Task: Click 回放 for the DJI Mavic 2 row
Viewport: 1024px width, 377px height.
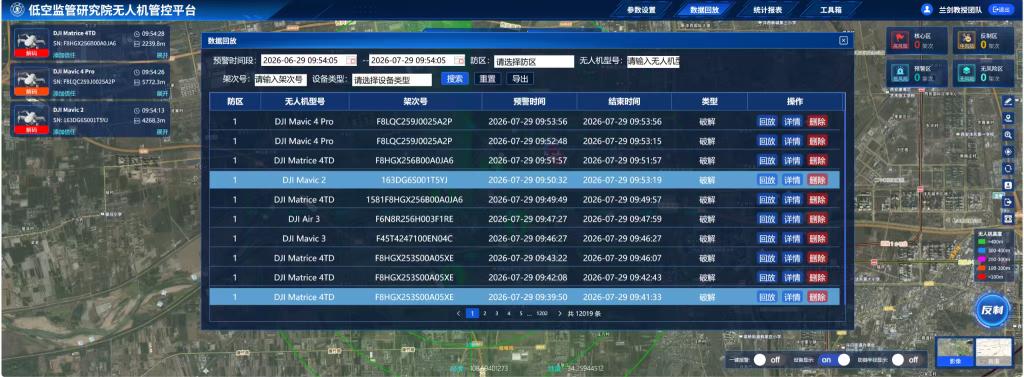Action: pos(767,180)
